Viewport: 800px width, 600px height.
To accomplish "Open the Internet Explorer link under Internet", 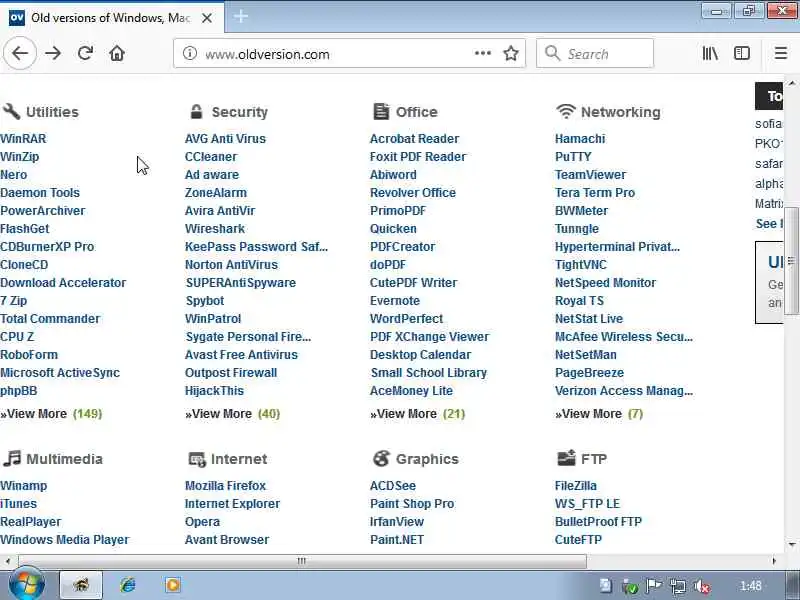I will (232, 504).
